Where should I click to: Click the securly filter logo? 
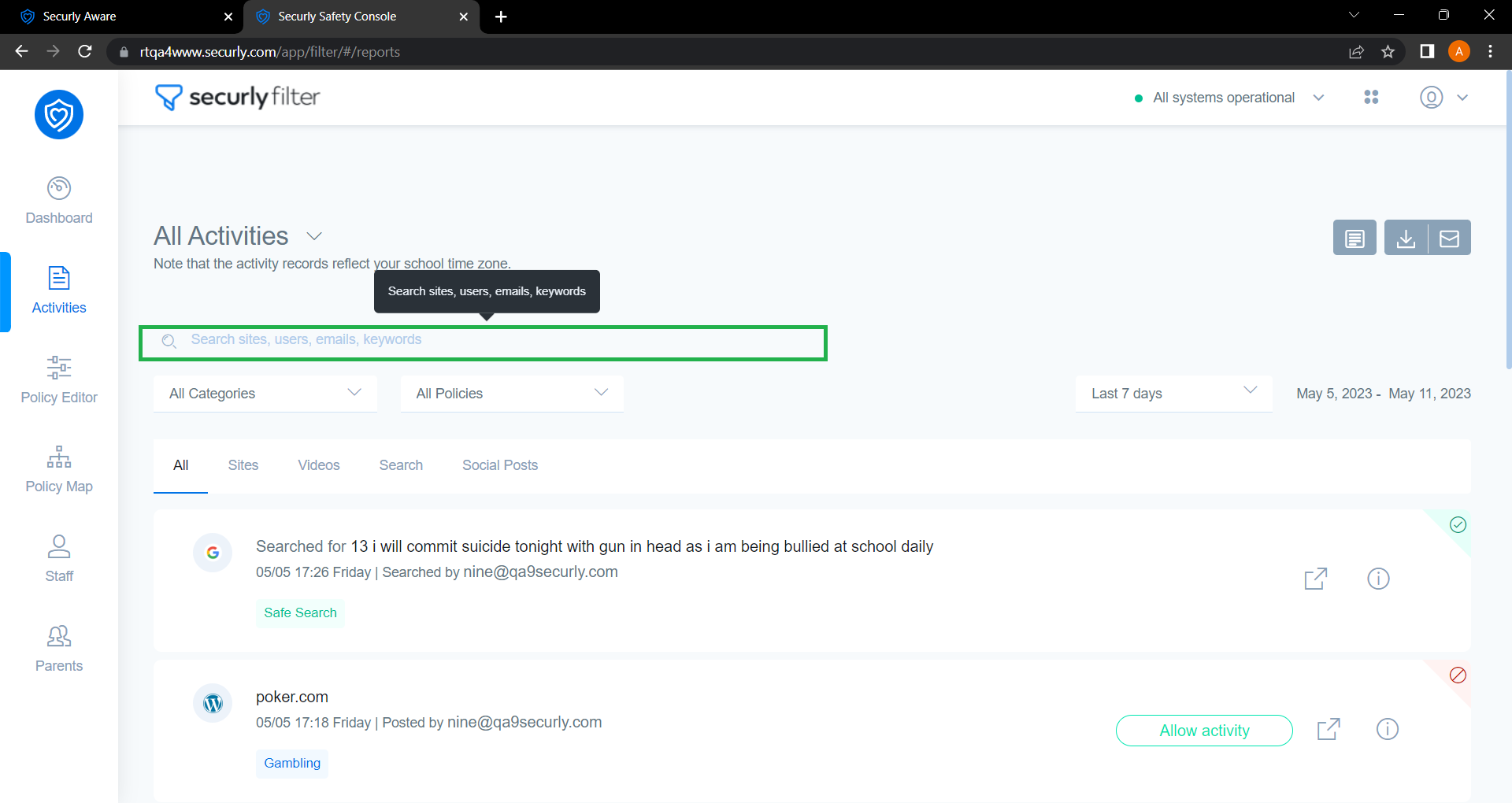click(237, 97)
